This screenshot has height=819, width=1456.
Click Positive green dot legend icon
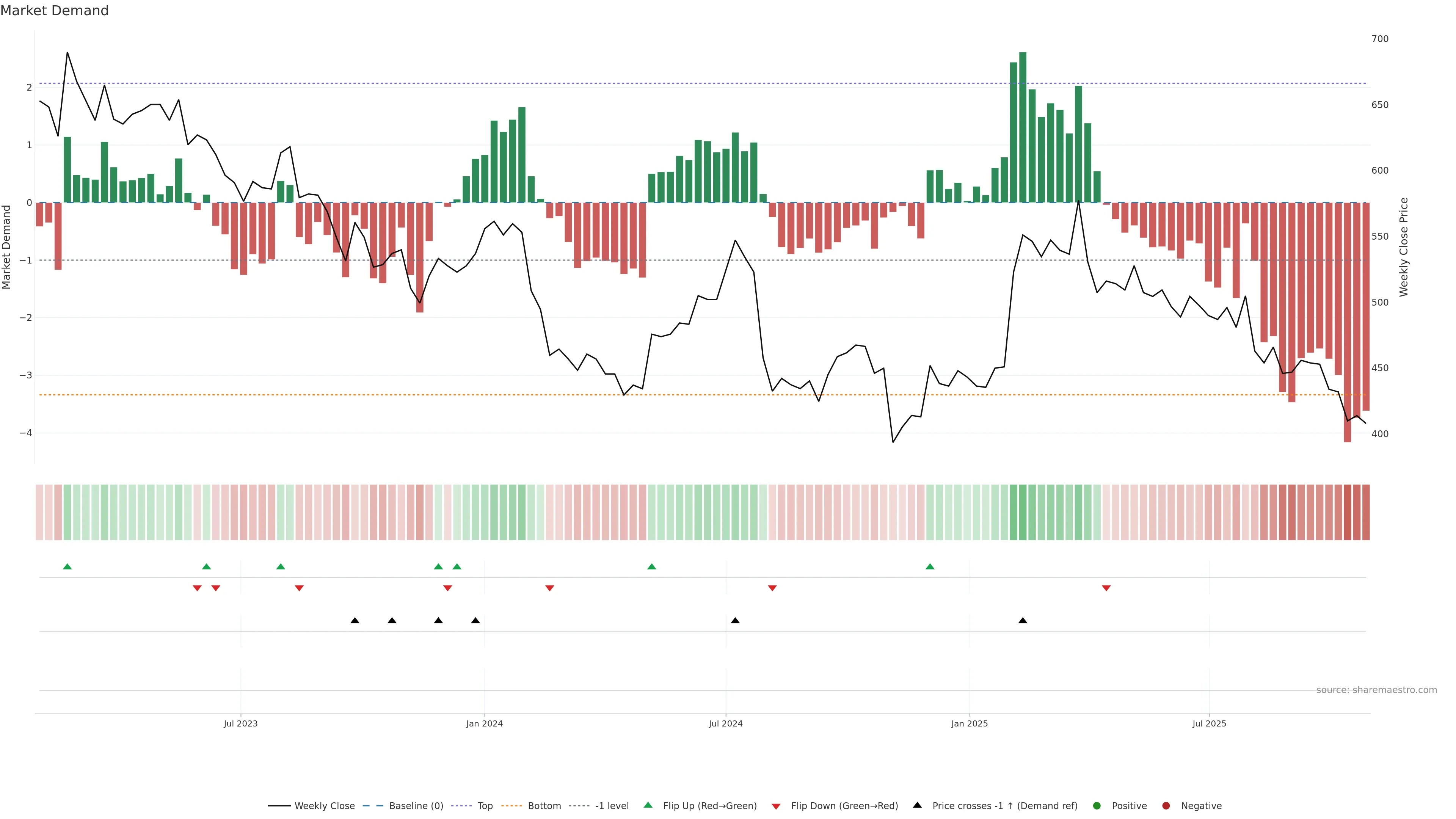1097,806
